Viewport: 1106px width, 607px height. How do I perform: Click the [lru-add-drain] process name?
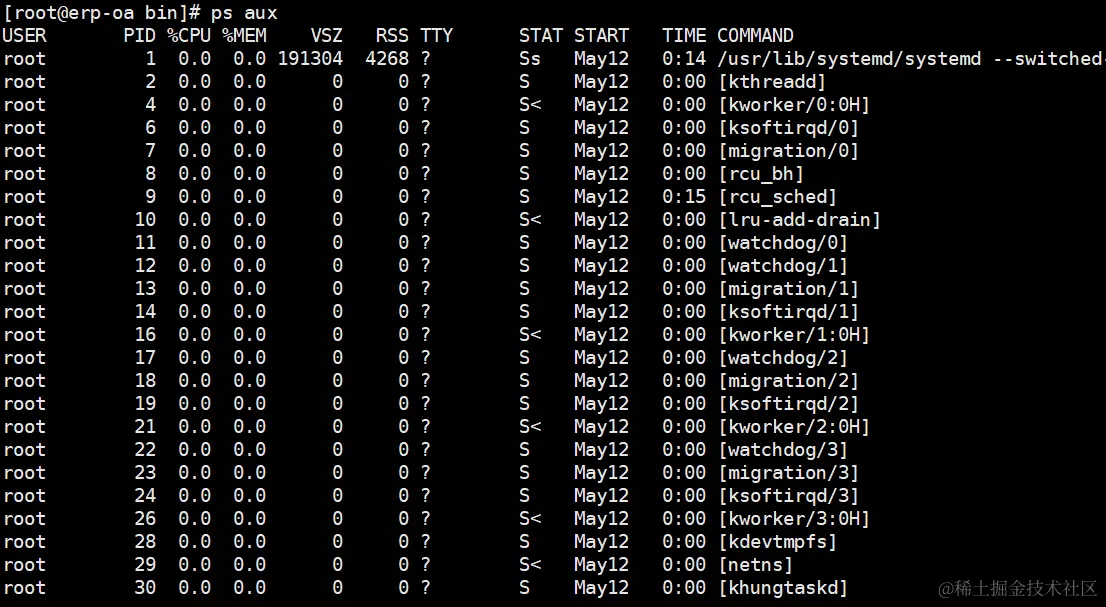799,220
